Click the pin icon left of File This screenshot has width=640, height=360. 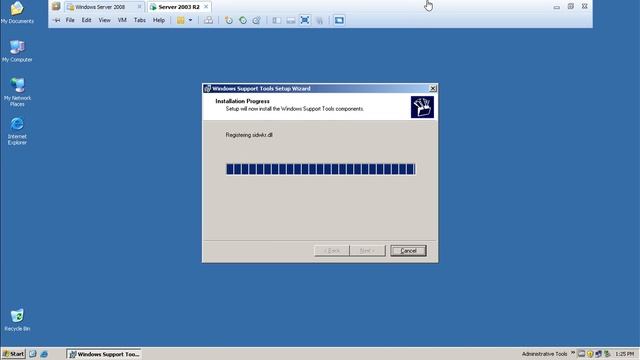coord(56,20)
